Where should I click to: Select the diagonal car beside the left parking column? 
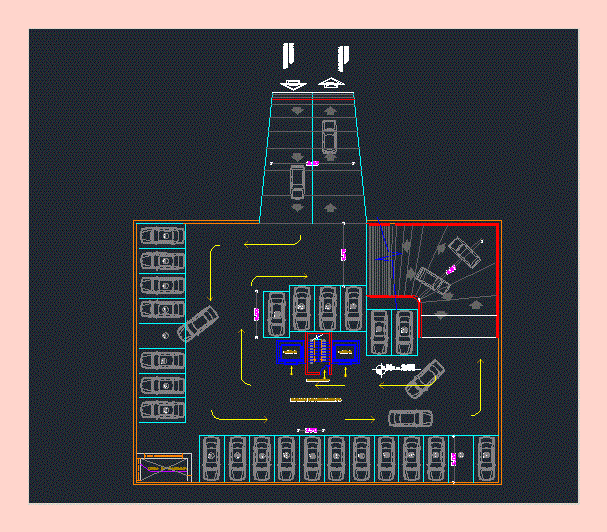click(x=198, y=324)
